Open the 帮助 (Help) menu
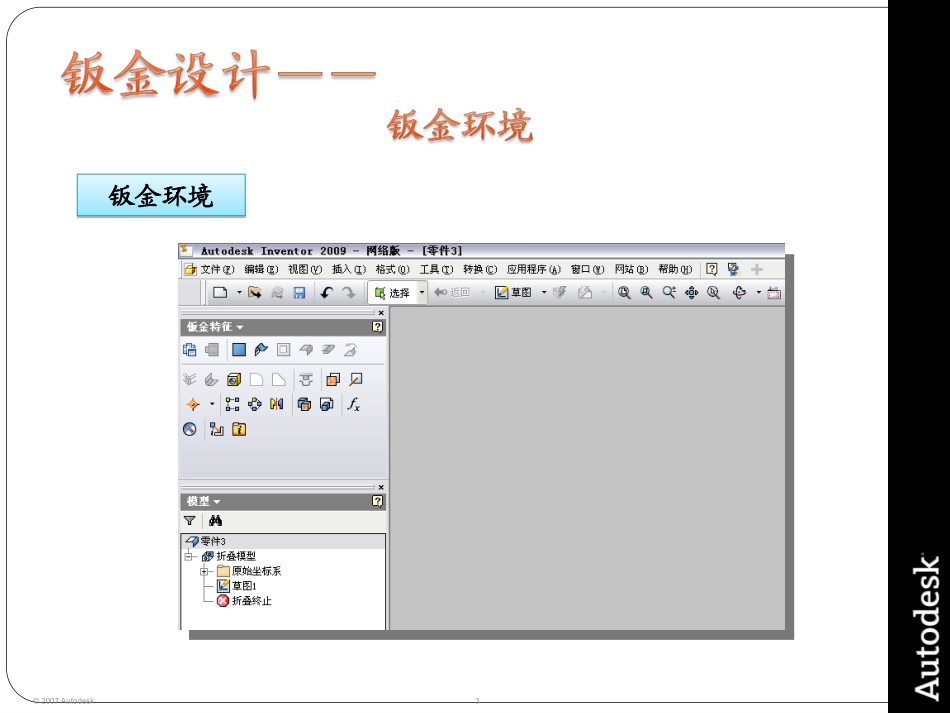 (675, 269)
